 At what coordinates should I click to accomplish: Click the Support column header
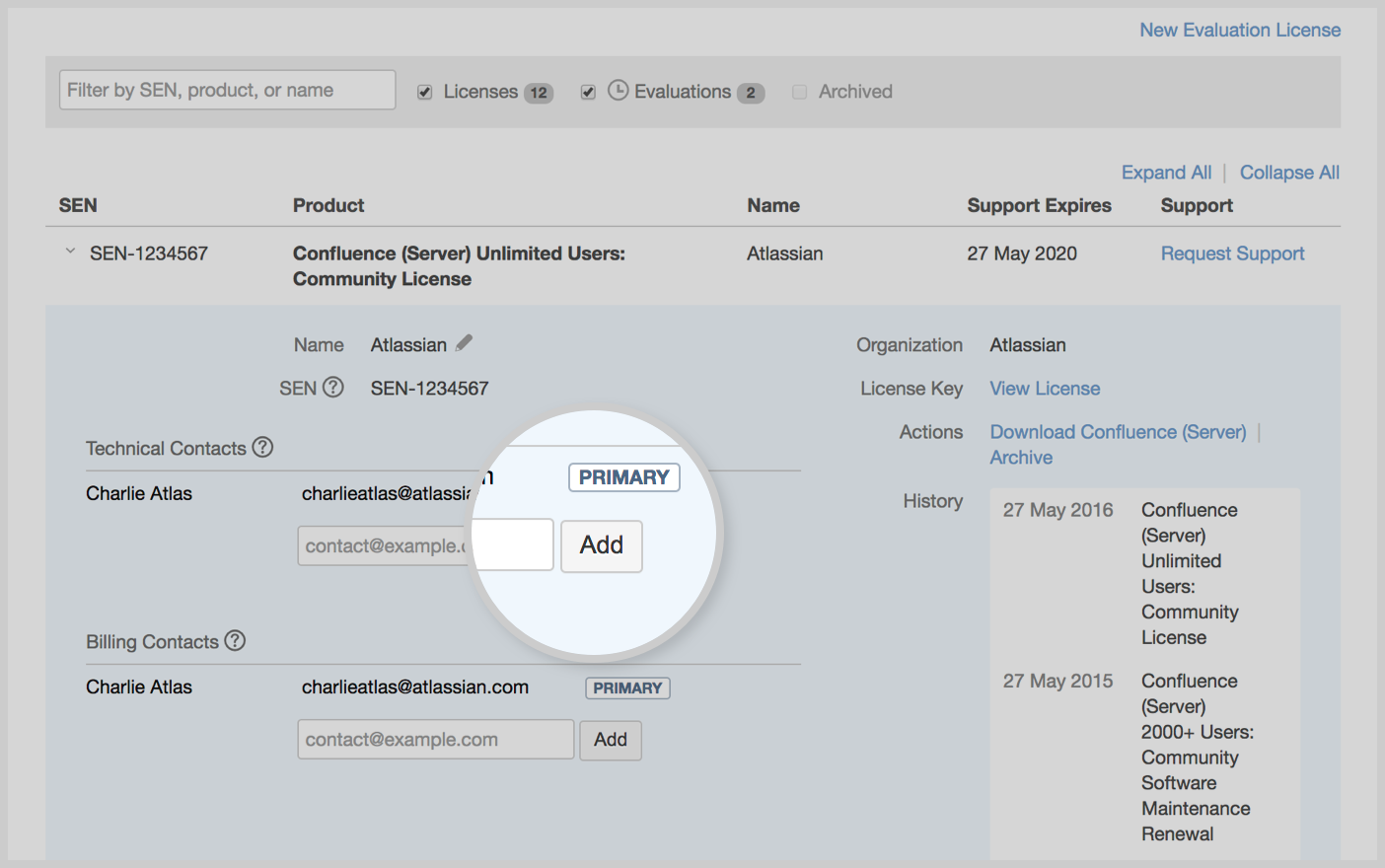point(1197,205)
